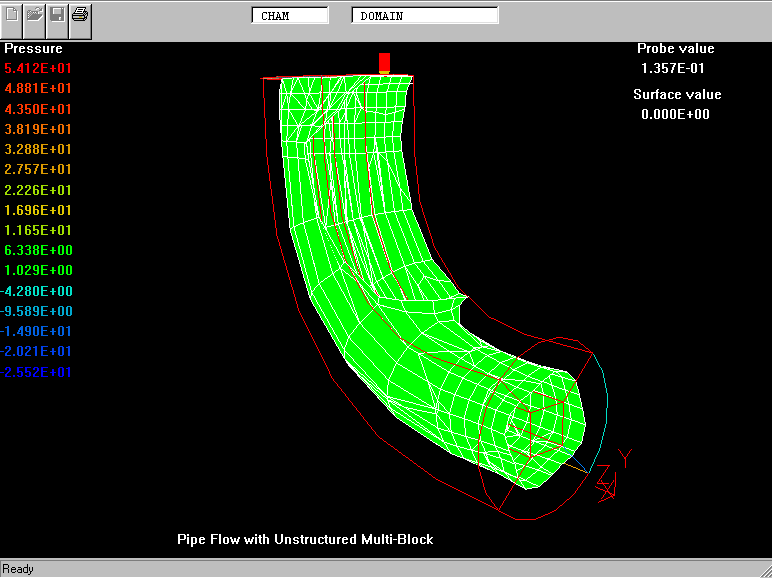Click the Surface value reading 0.000E+00

coord(675,114)
